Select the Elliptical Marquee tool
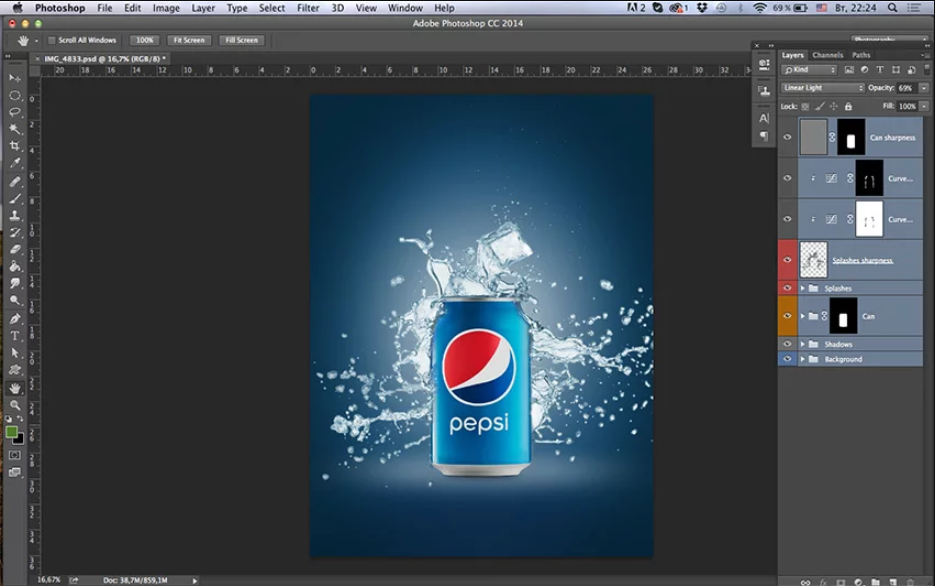This screenshot has width=935, height=586. point(15,95)
